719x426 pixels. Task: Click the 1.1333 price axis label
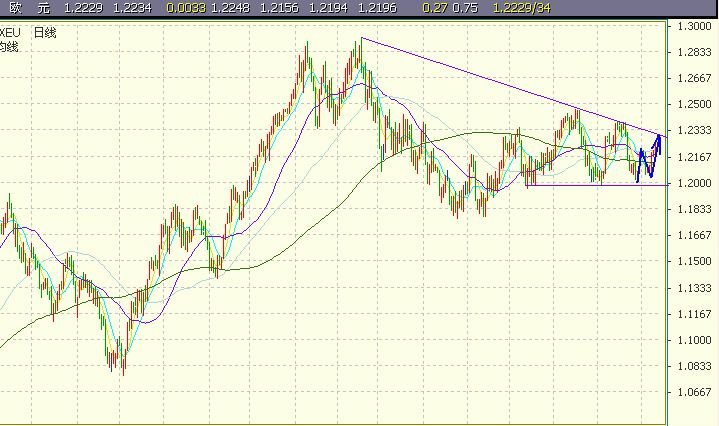tap(694, 288)
